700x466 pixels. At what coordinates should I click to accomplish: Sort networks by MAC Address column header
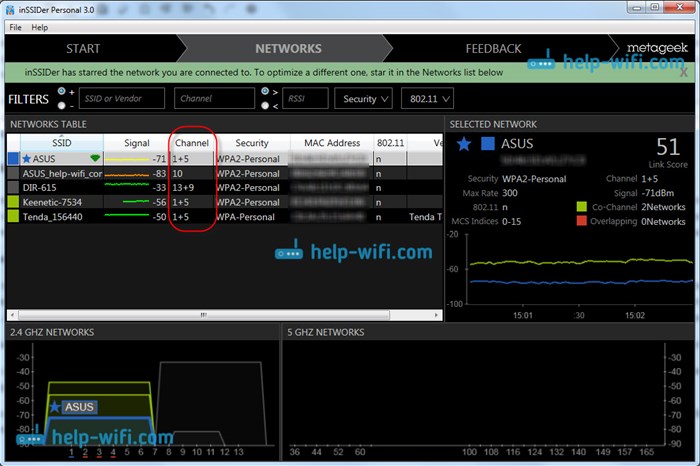[332, 143]
